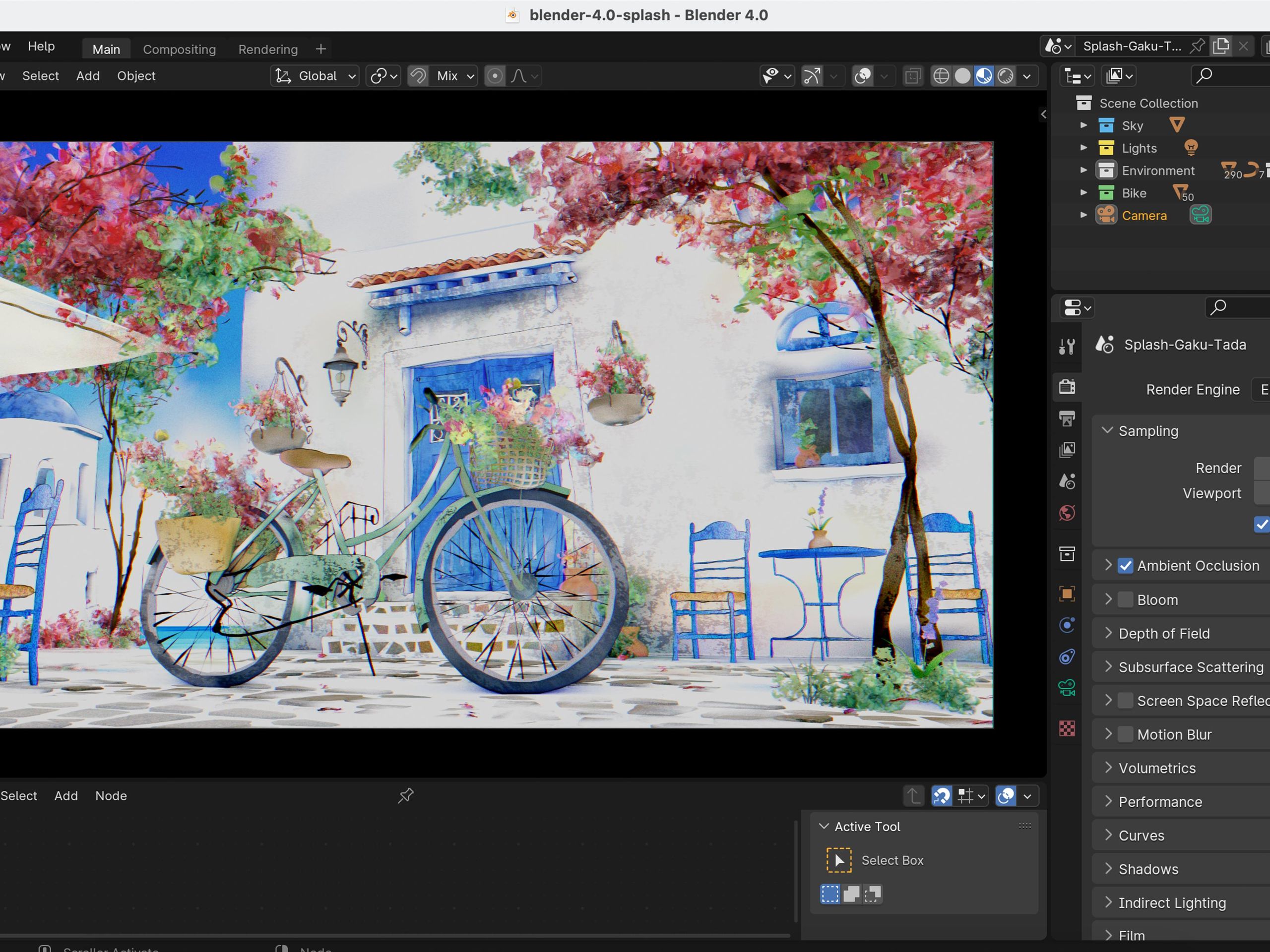Open the Object menu in viewport header
Screen dimensions: 1270x952
(136, 76)
